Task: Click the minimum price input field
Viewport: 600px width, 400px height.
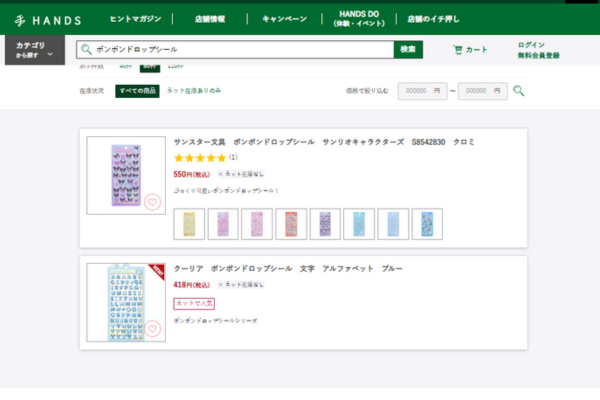Action: [x=421, y=91]
